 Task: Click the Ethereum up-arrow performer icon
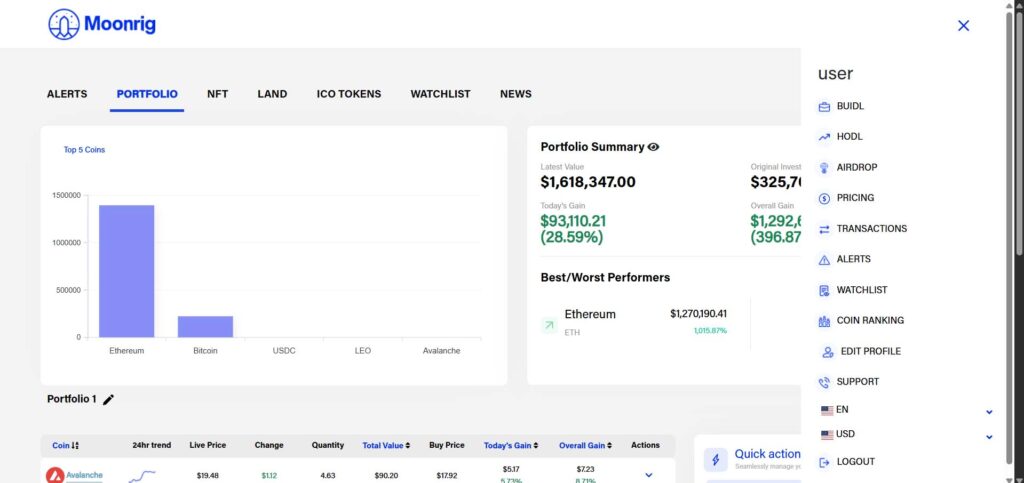[x=549, y=324]
